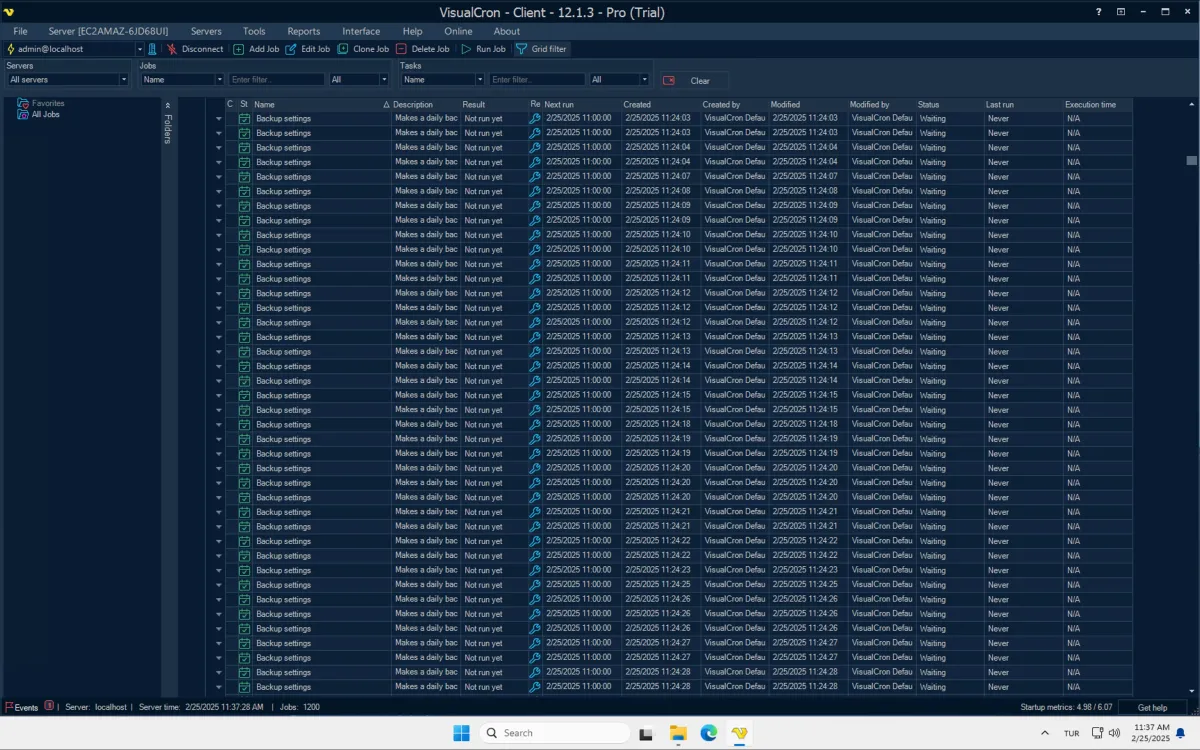The image size is (1200, 750).
Task: Click the Disconnect toolbar icon
Action: point(172,49)
